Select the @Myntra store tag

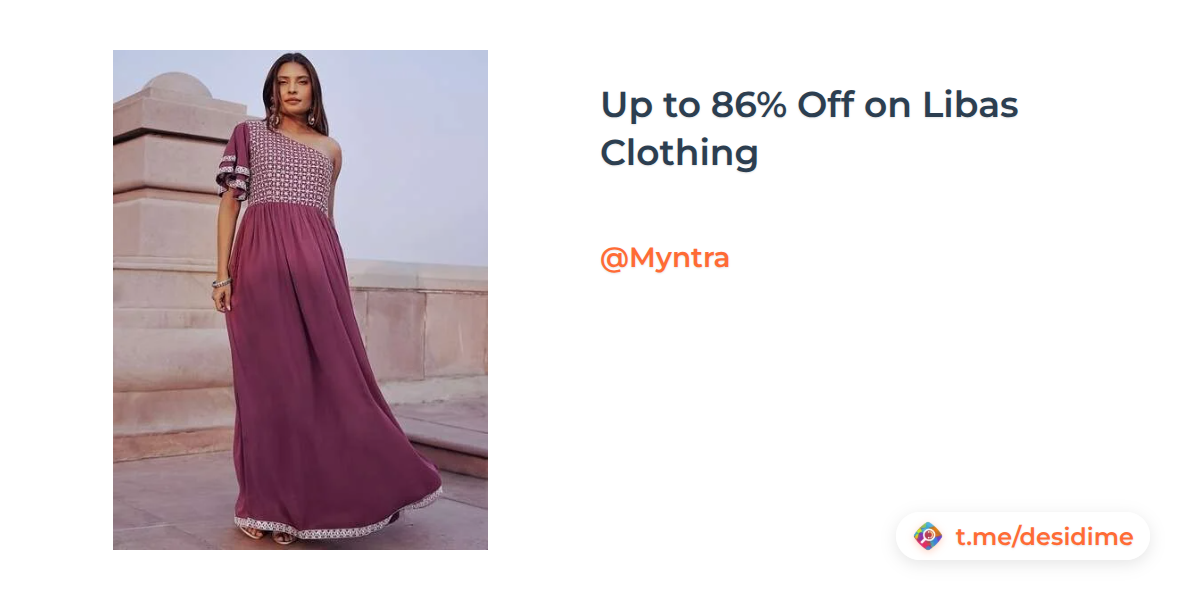tap(665, 258)
